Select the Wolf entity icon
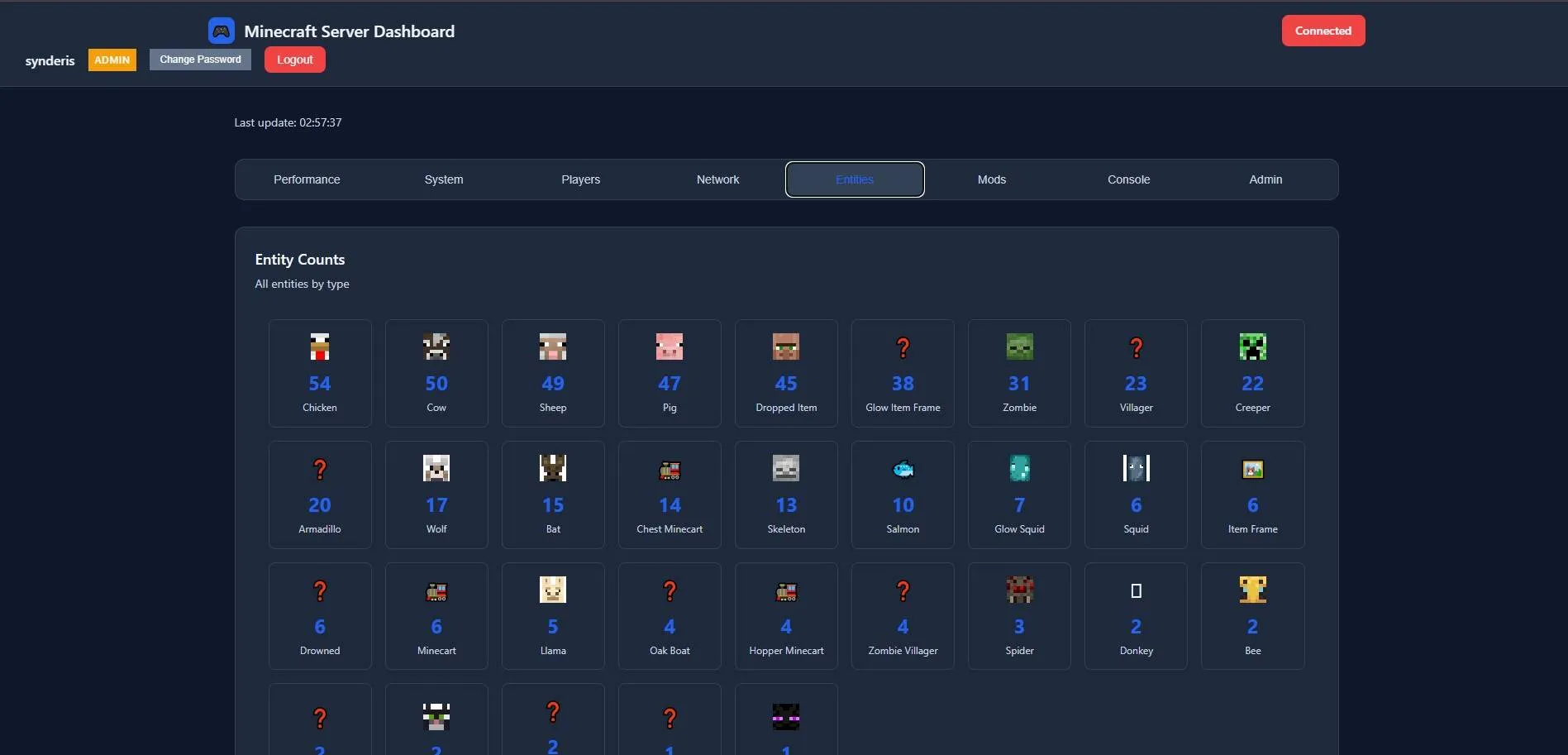The image size is (1568, 755). [x=436, y=468]
